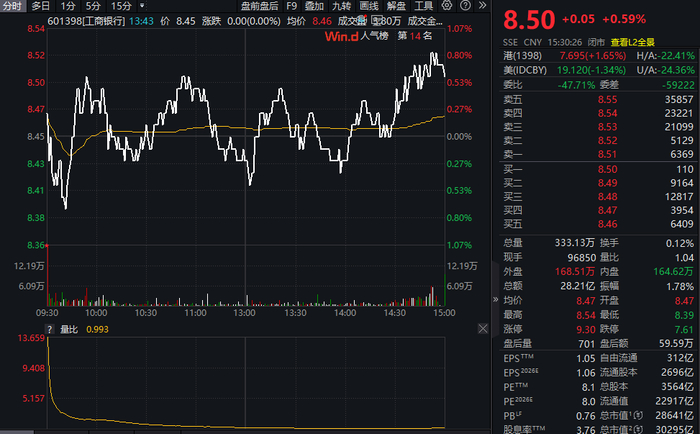The image size is (700, 434).
Task: Click the 换手 0.12% value
Action: [680, 243]
